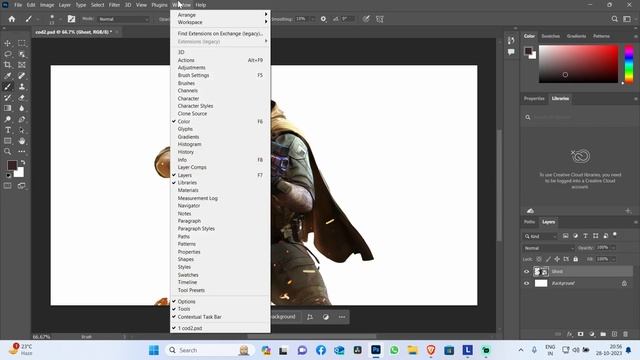Select the Horizontal Type tool
The image size is (640, 360).
(7, 130)
